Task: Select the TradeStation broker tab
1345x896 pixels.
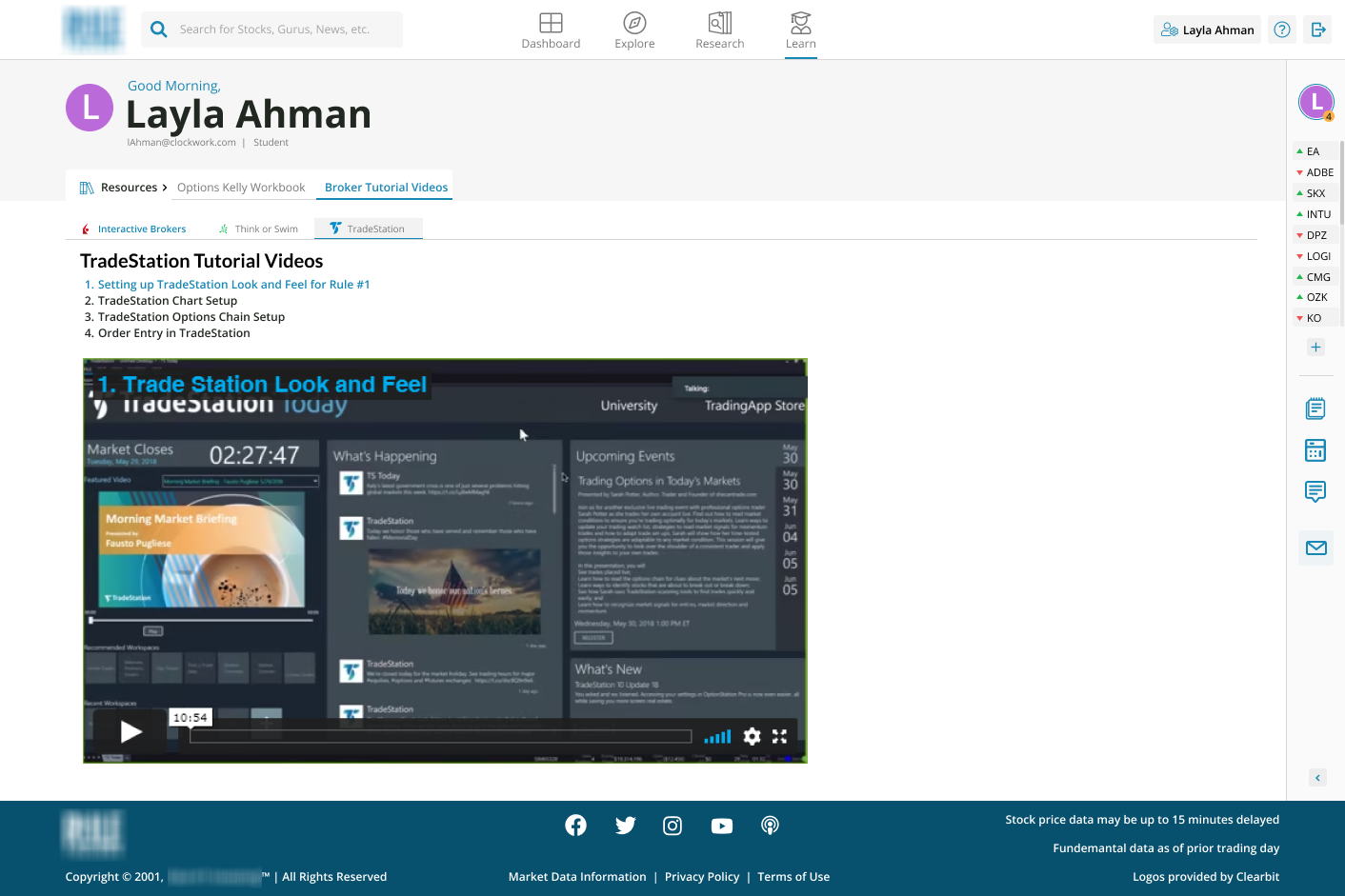Action: click(x=368, y=229)
